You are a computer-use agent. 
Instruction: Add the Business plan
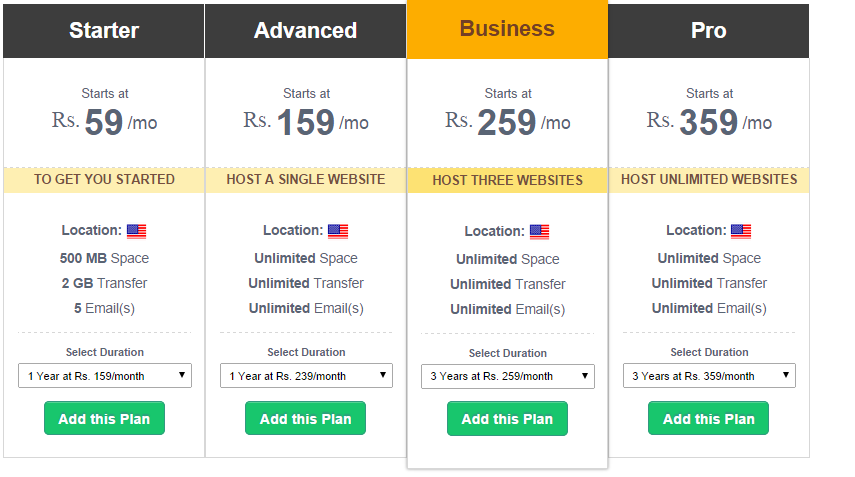pos(507,419)
